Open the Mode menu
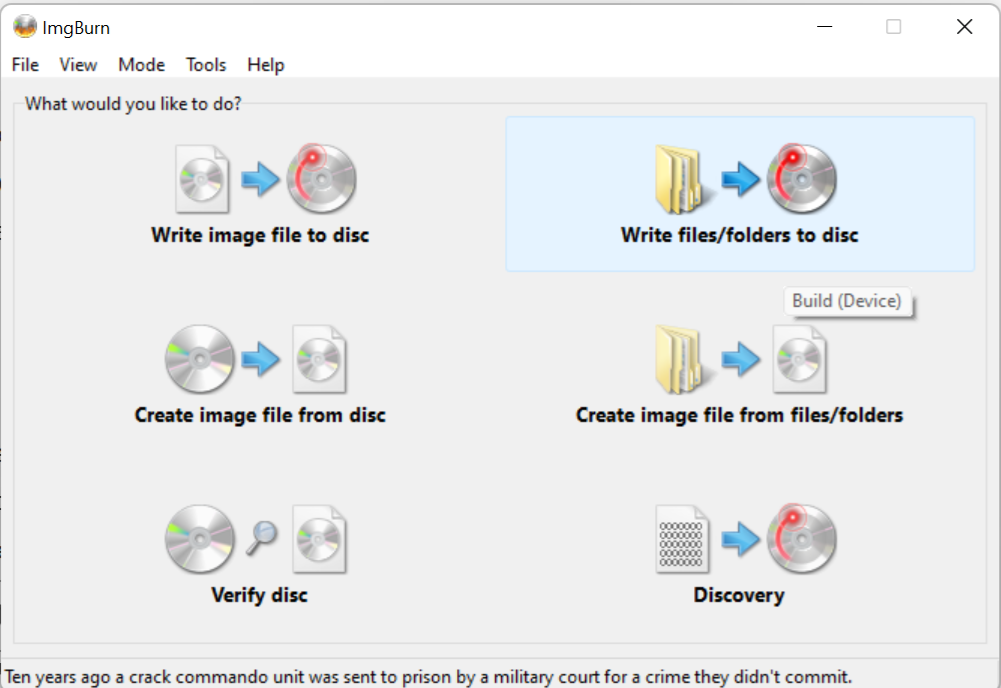 141,65
